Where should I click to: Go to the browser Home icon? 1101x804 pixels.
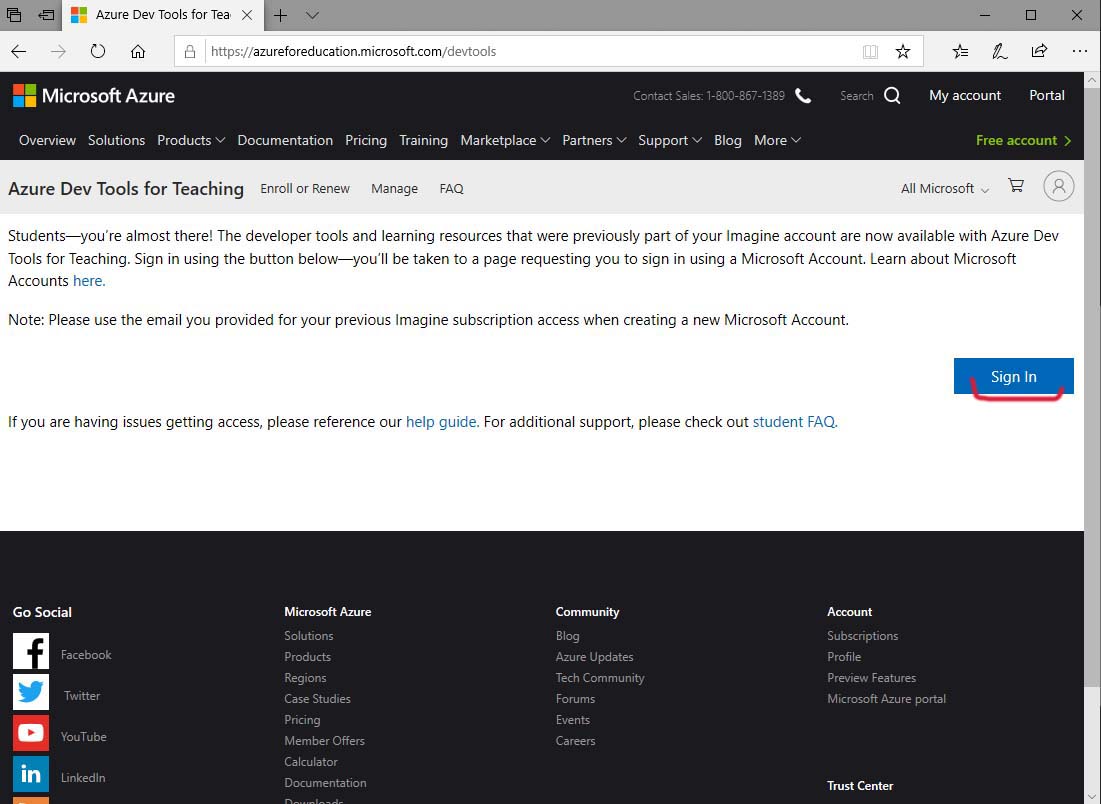138,51
